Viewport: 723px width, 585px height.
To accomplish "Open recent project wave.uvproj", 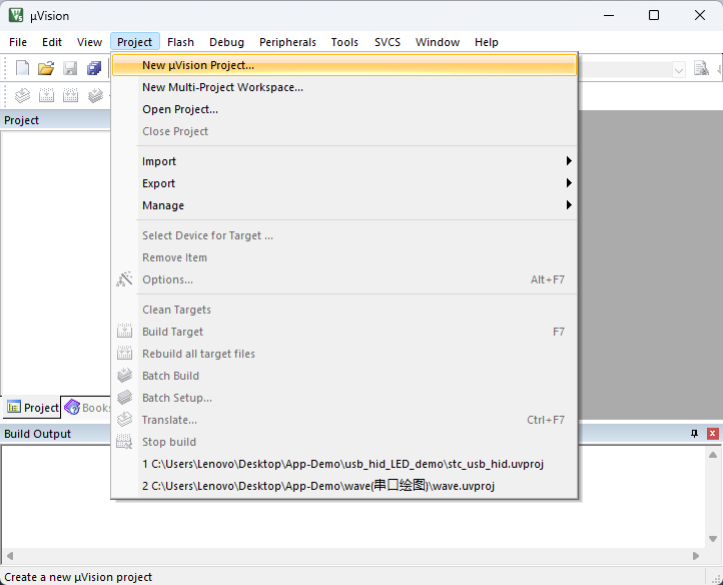I will coord(318,486).
